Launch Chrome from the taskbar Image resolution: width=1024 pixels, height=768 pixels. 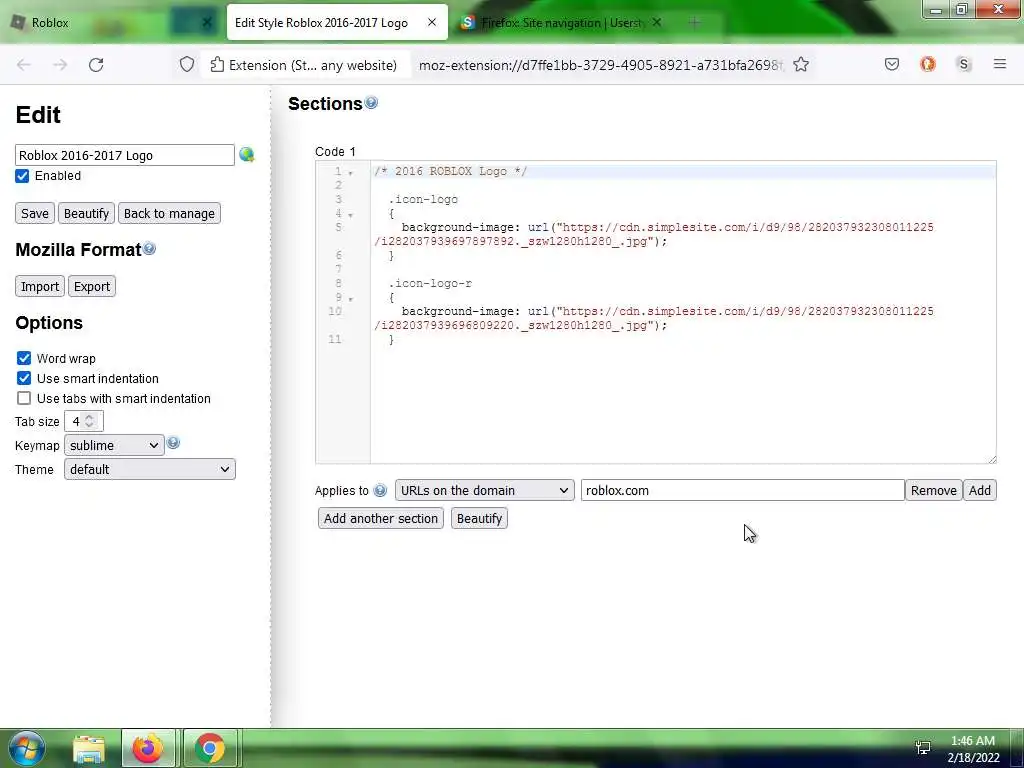click(209, 748)
